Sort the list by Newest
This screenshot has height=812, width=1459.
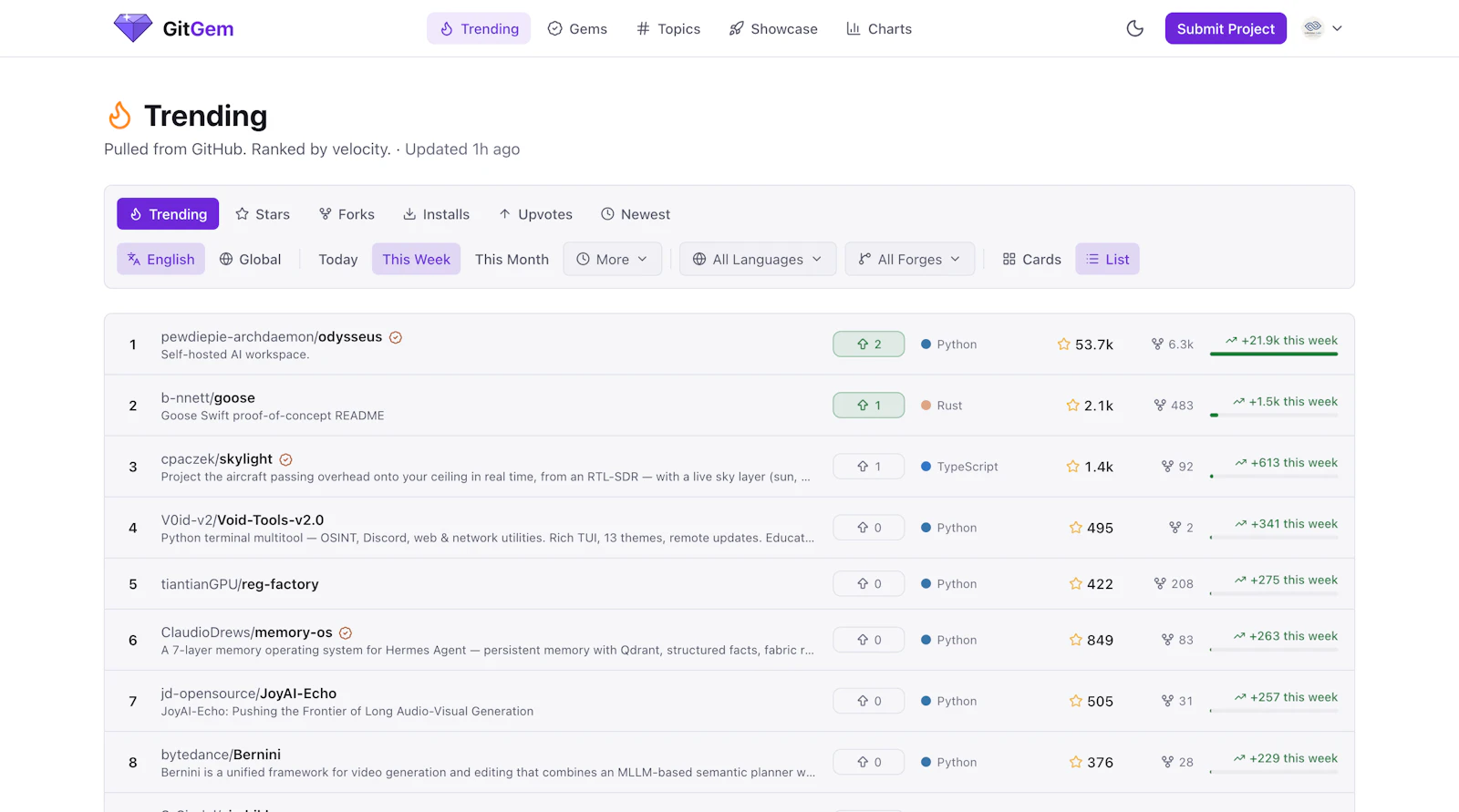pyautogui.click(x=636, y=214)
